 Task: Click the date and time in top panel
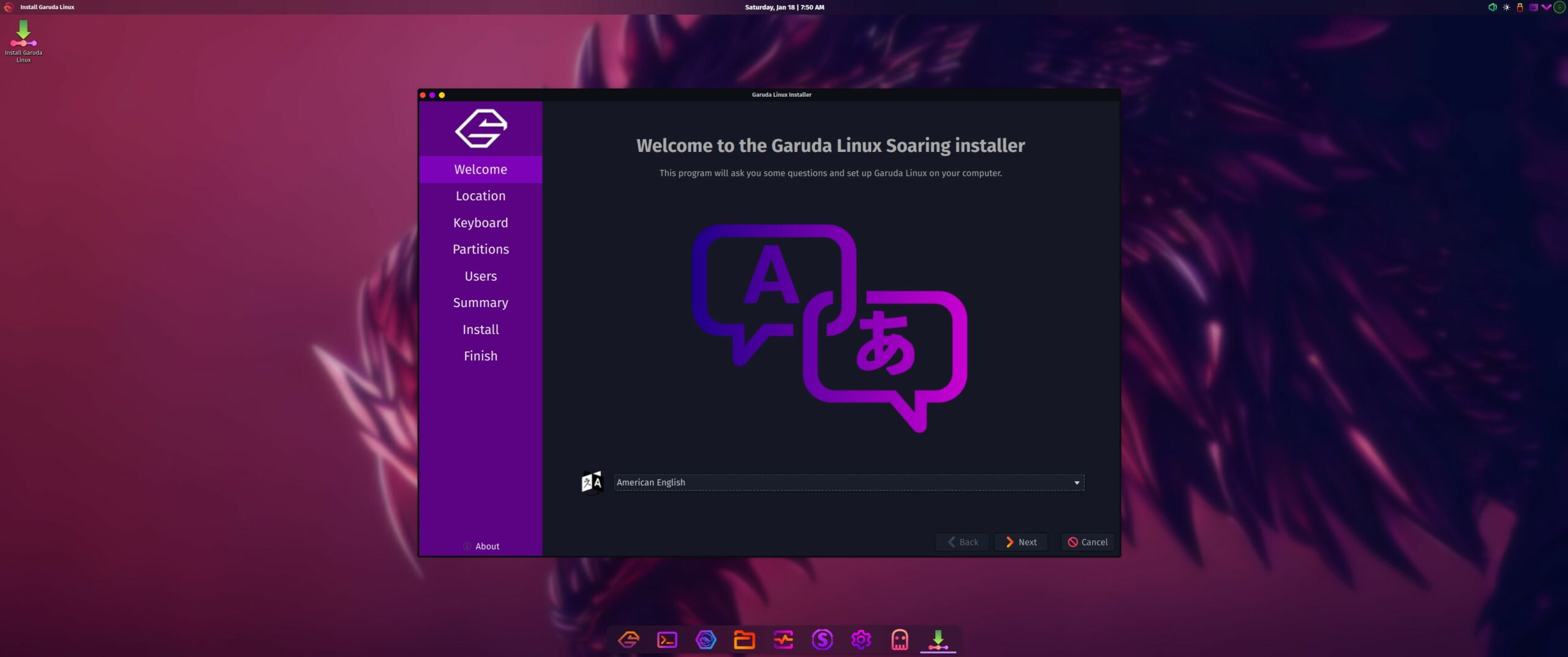coord(784,7)
